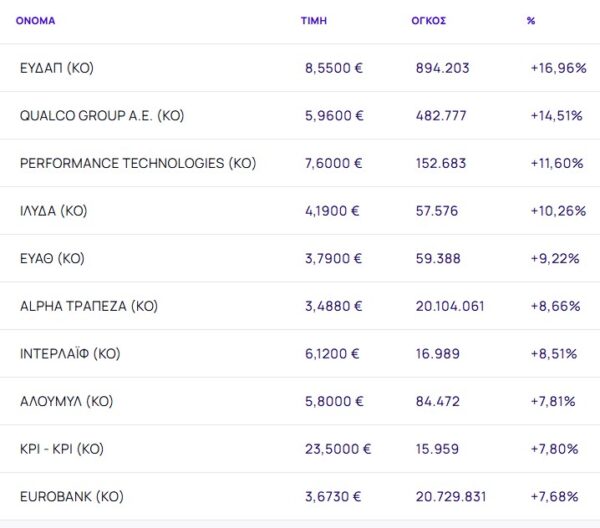Select the ΚΡΙ - ΚΡΙ price 23,5000 €
The width and height of the screenshot is (600, 528).
[x=338, y=449]
